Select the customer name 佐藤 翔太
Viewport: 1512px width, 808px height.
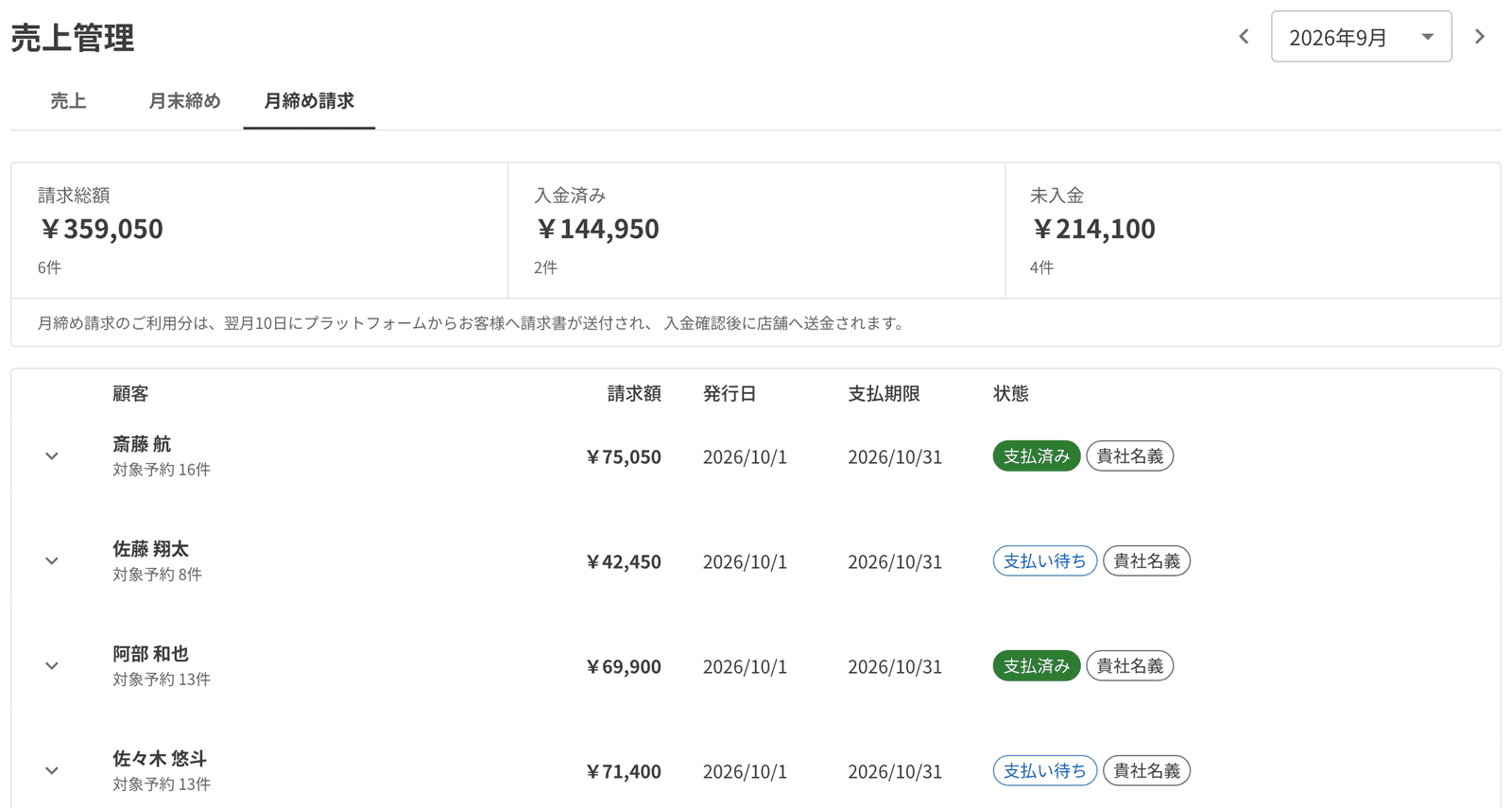(151, 549)
